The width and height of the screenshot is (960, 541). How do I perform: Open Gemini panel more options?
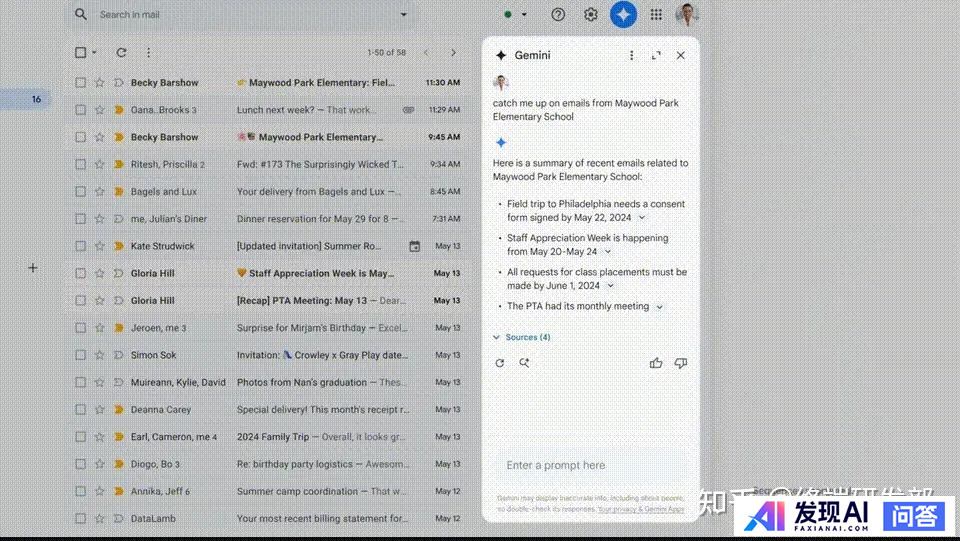click(631, 55)
